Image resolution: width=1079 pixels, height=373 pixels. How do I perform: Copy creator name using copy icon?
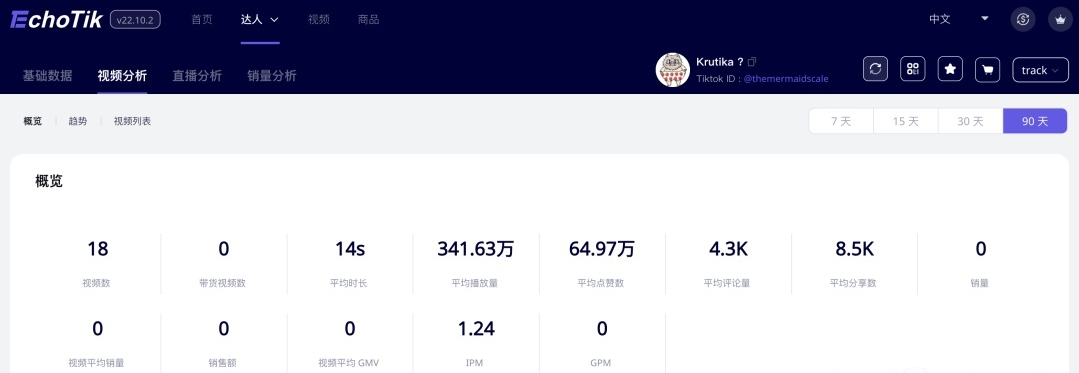(752, 62)
